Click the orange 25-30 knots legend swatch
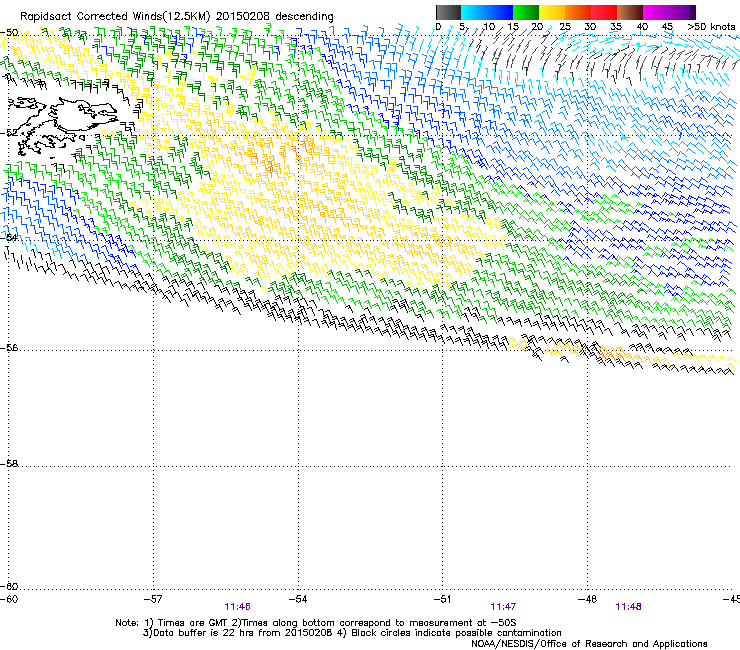The image size is (740, 650). point(578,12)
